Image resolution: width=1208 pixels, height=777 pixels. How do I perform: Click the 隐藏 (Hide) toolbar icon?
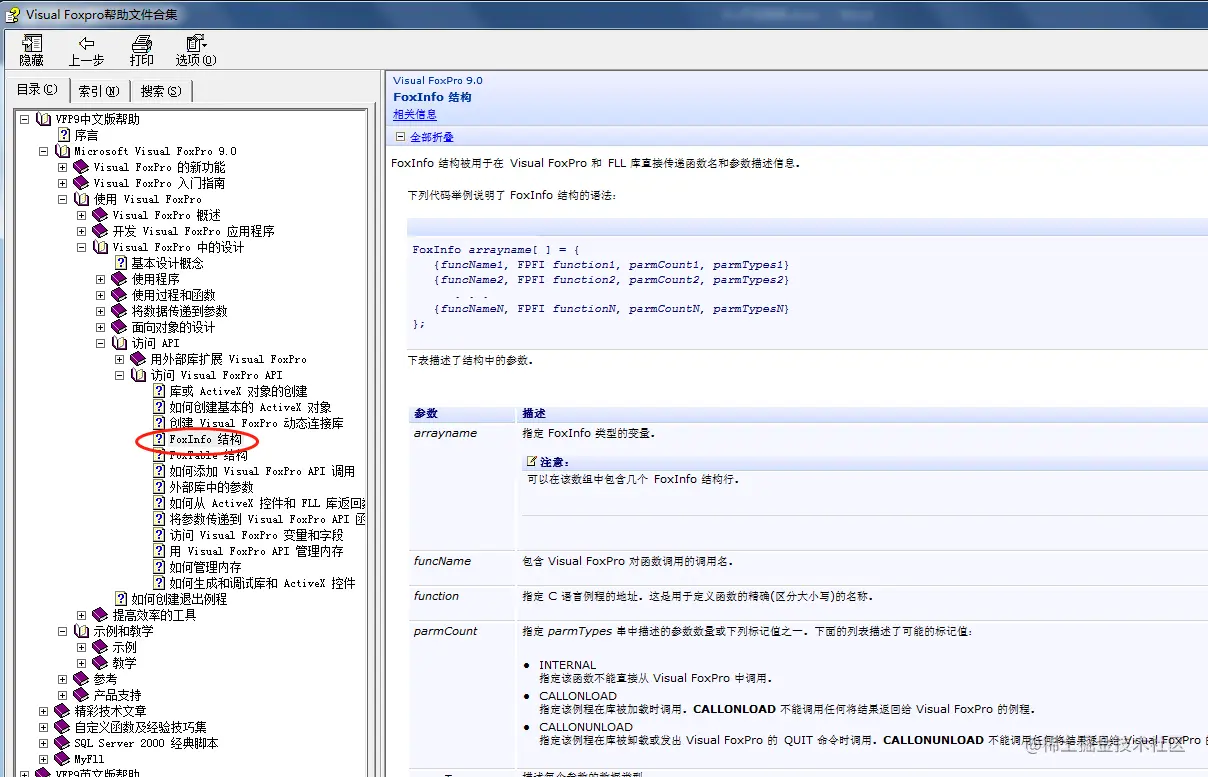pos(32,44)
